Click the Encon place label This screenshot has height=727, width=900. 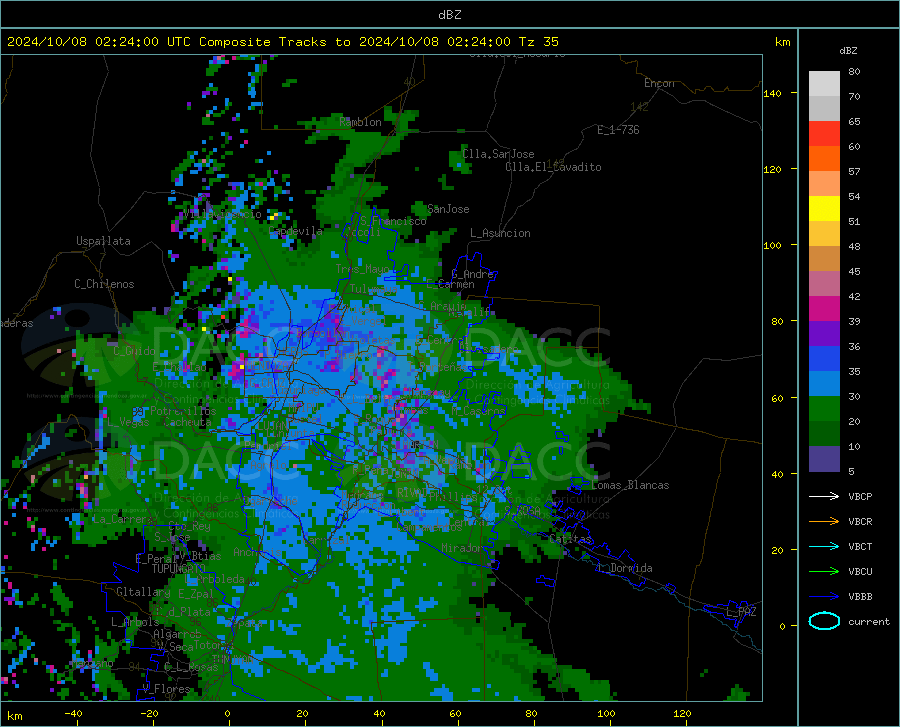pyautogui.click(x=659, y=83)
